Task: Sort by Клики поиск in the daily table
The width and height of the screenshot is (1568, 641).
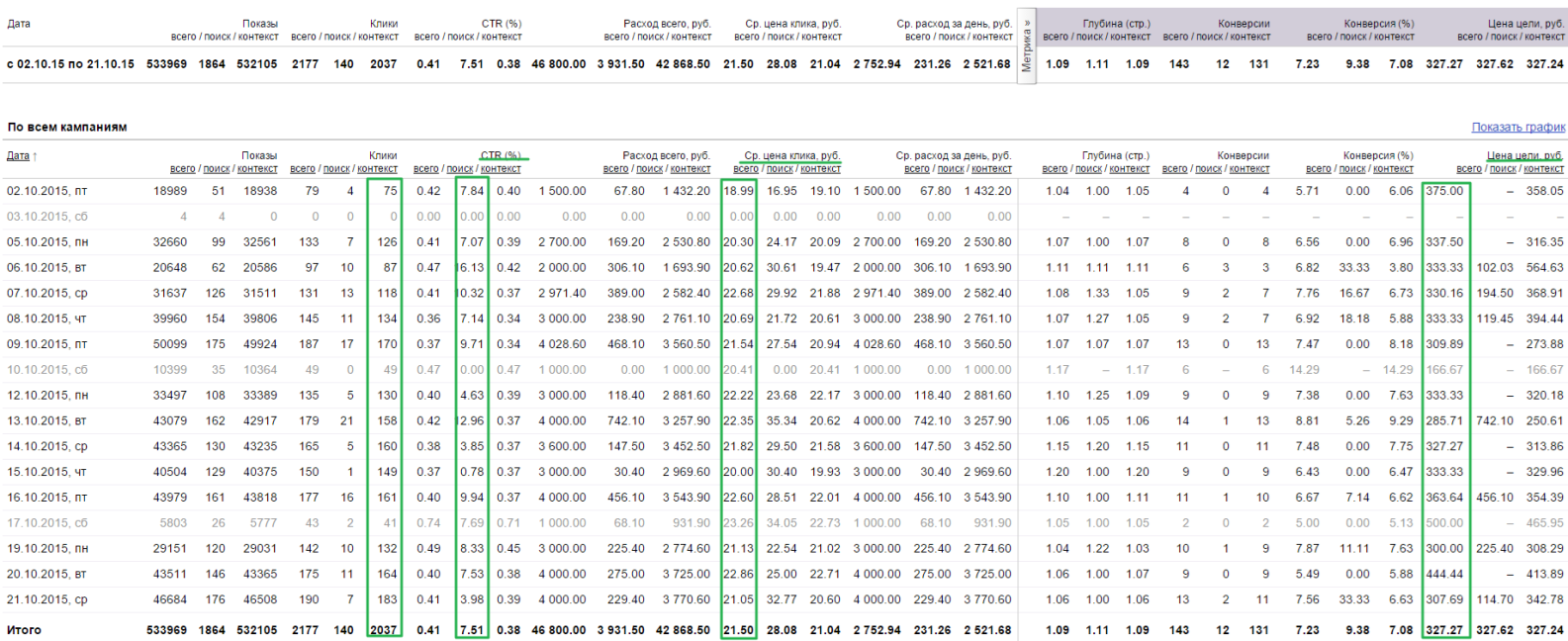Action: point(337,169)
